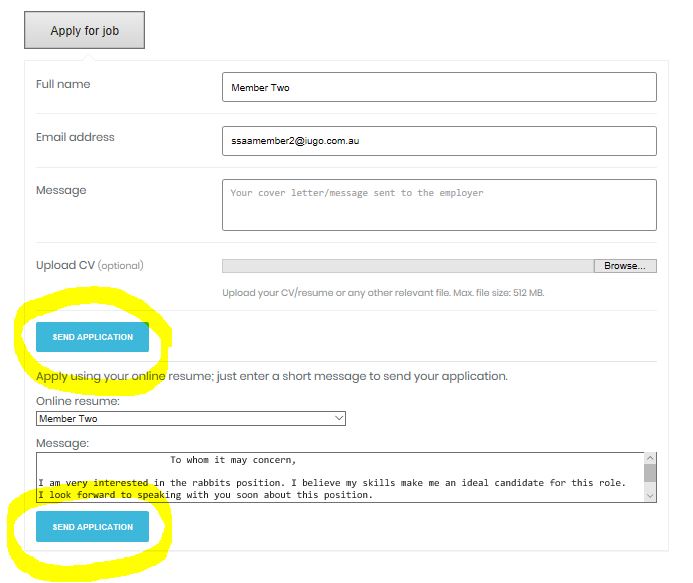Click the 'Email address' label
Screen dimensions: 693x583
tap(75, 137)
